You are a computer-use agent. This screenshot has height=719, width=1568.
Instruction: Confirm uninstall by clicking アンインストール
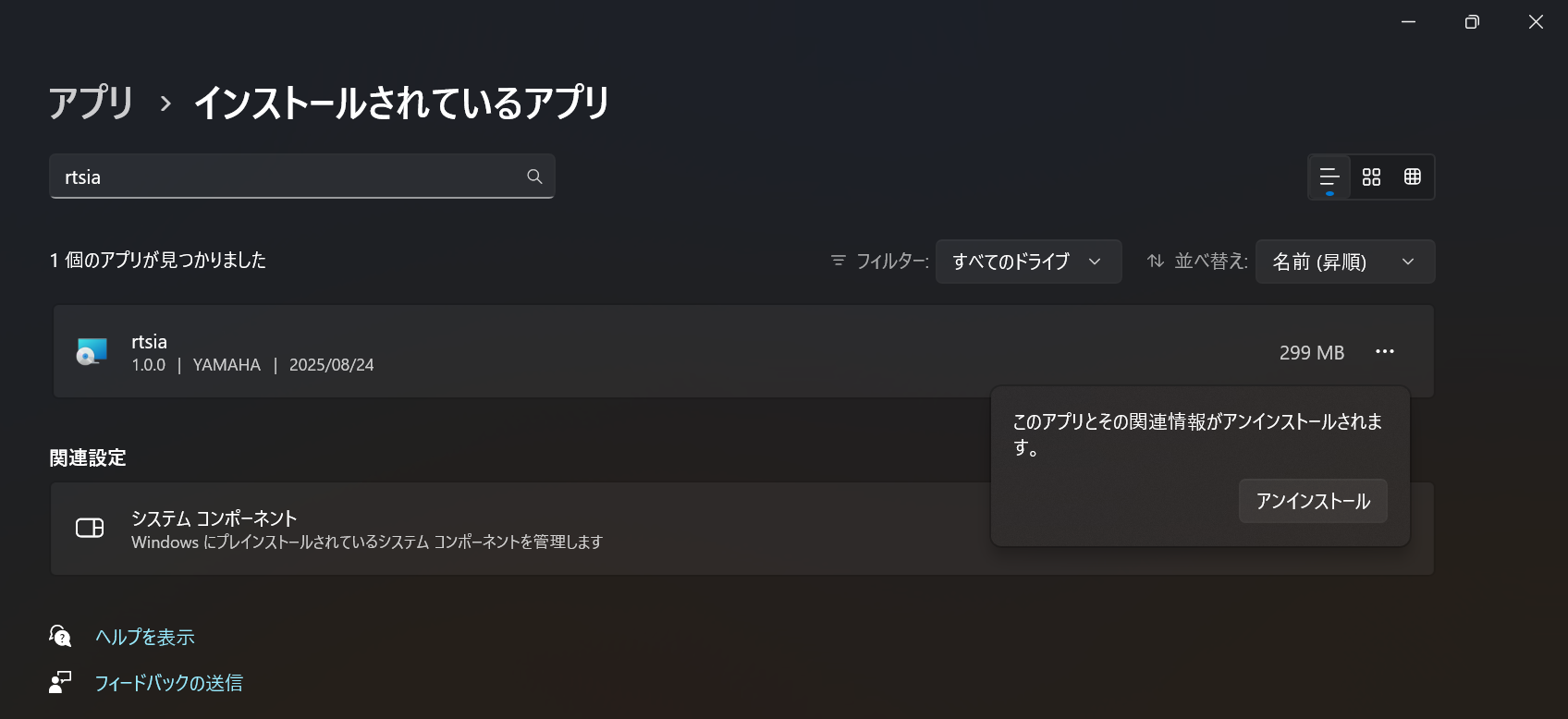(x=1313, y=500)
